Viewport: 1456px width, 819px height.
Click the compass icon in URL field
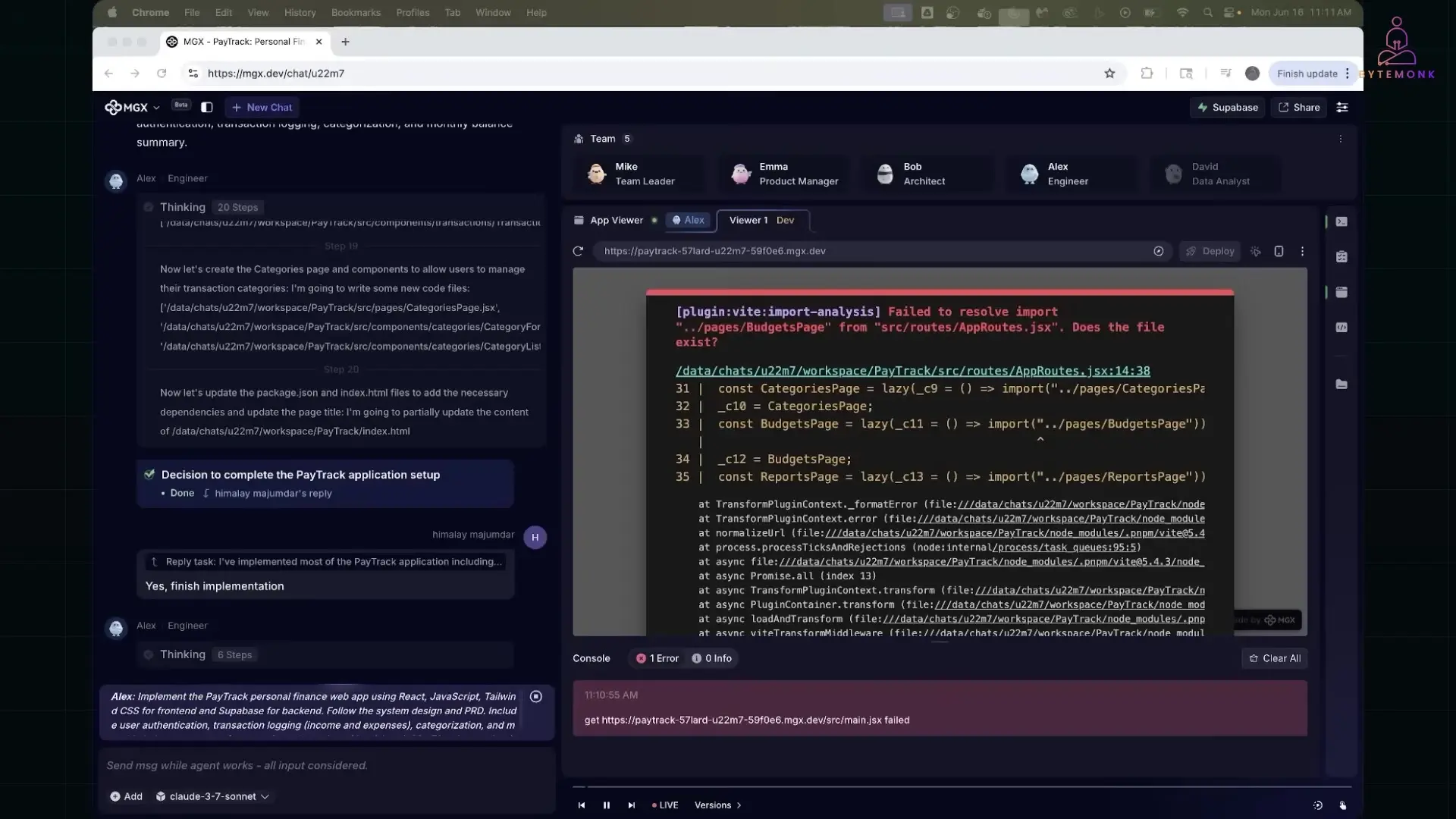pyautogui.click(x=1158, y=251)
